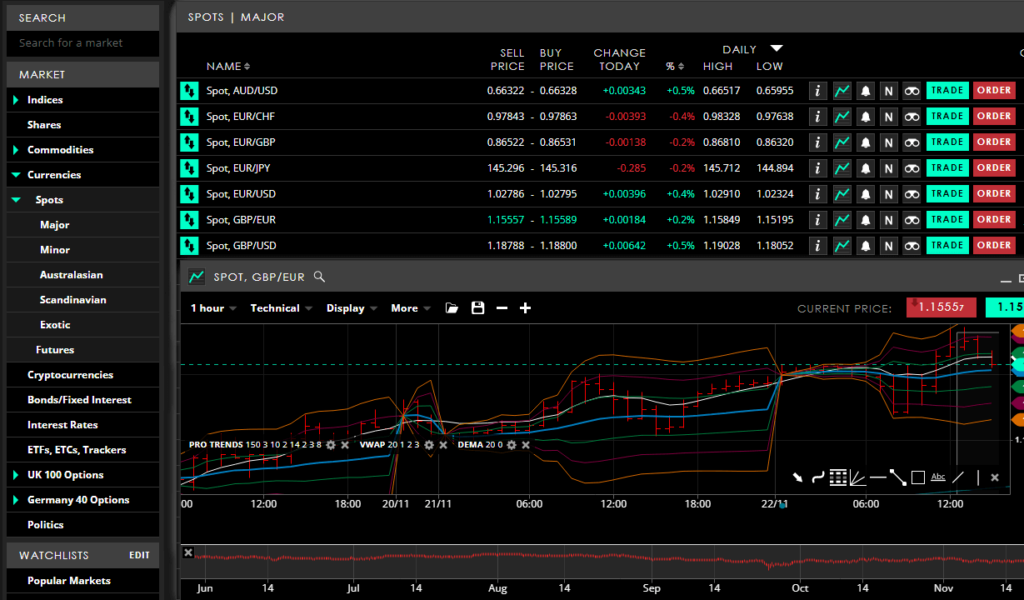Viewport: 1024px width, 600px height.
Task: Zoom out chart with minus icon
Action: pyautogui.click(x=502, y=308)
